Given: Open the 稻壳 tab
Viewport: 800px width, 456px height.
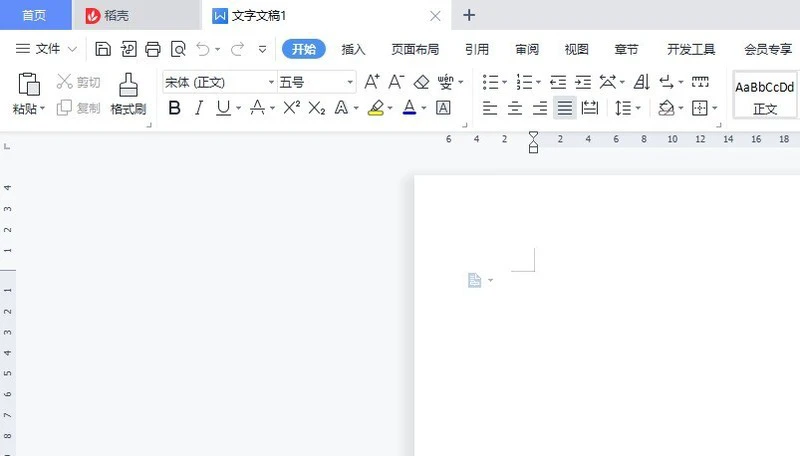Looking at the screenshot, I should pos(136,15).
